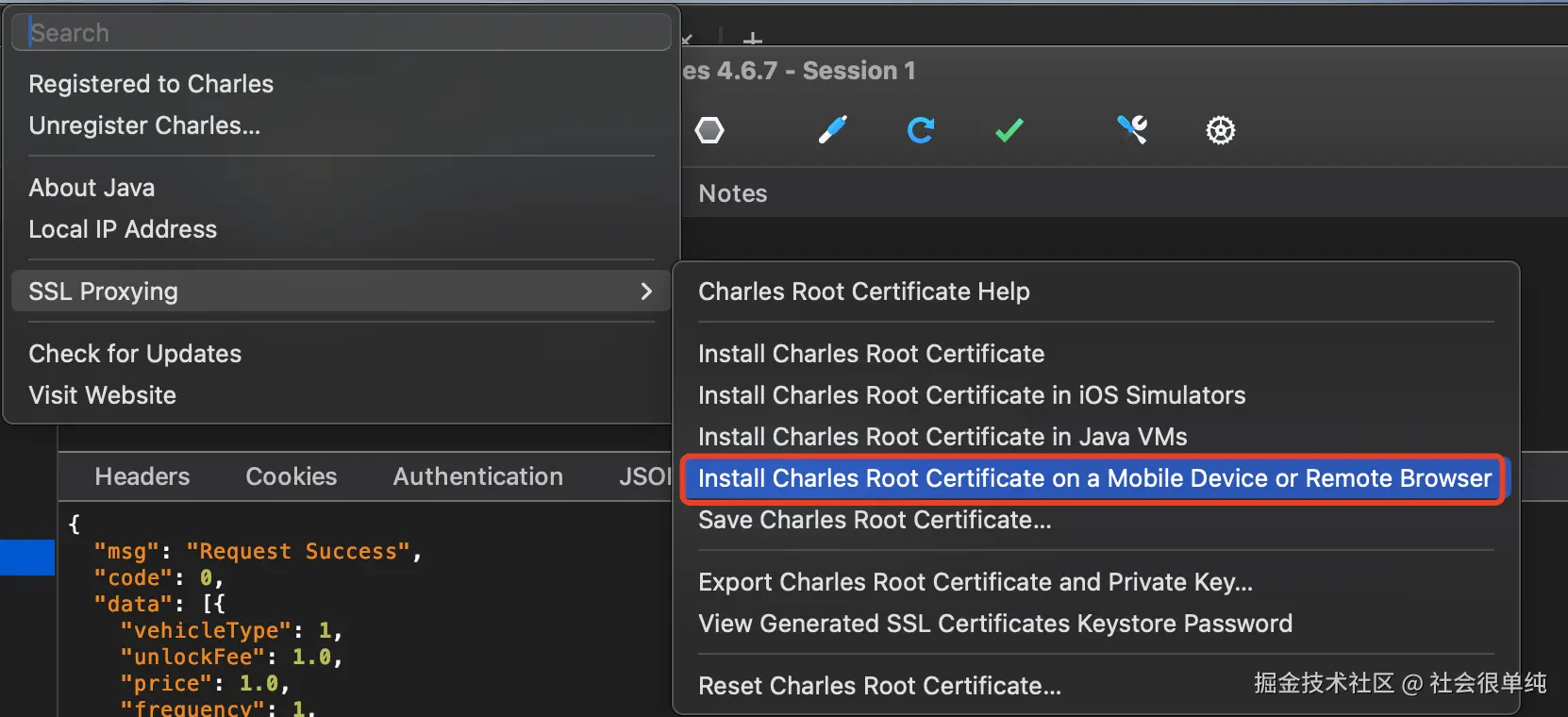This screenshot has width=1568, height=717.
Task: Add a new session with plus icon
Action: pyautogui.click(x=753, y=39)
